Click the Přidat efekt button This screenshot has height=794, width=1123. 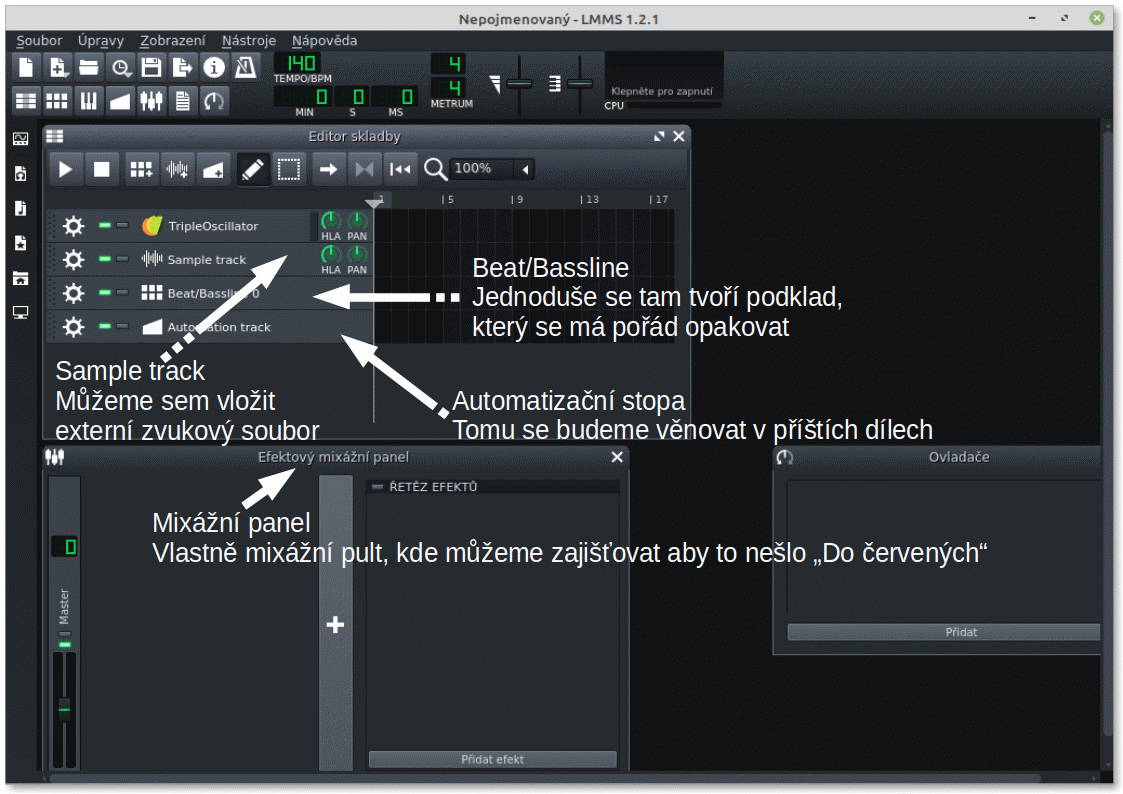(493, 759)
